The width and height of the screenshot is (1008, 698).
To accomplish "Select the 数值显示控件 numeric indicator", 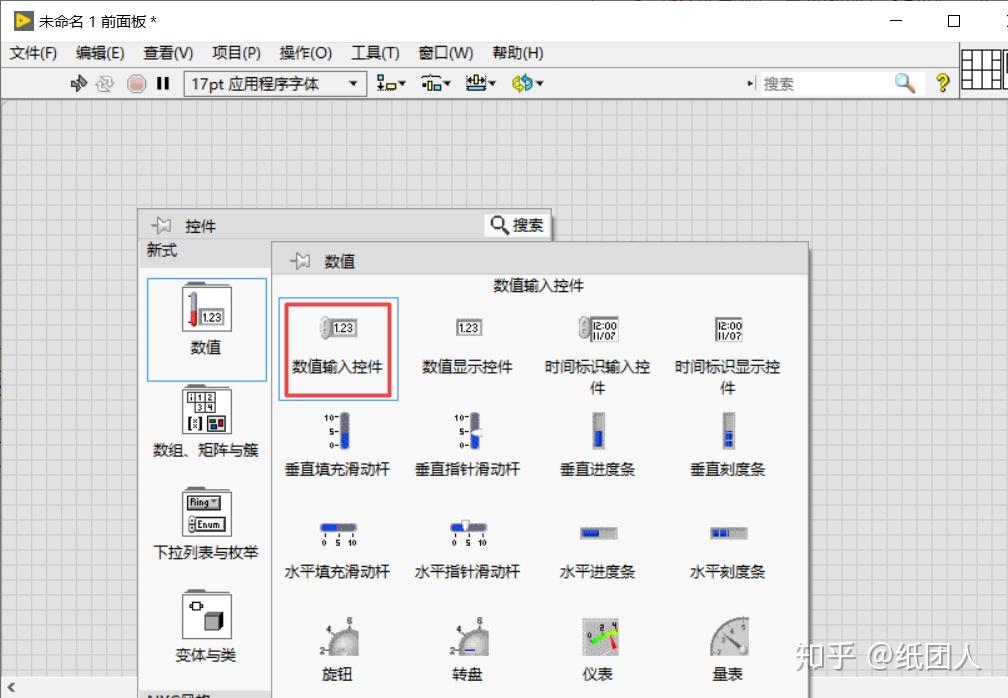I will 467,345.
